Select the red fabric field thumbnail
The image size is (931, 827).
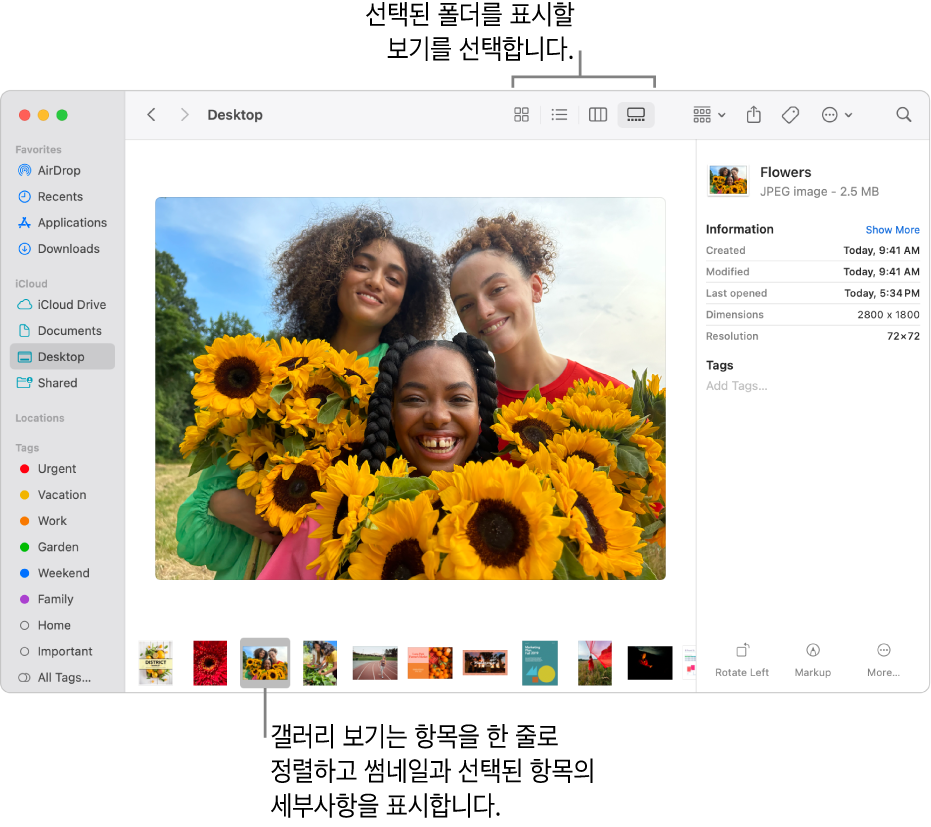pos(594,663)
